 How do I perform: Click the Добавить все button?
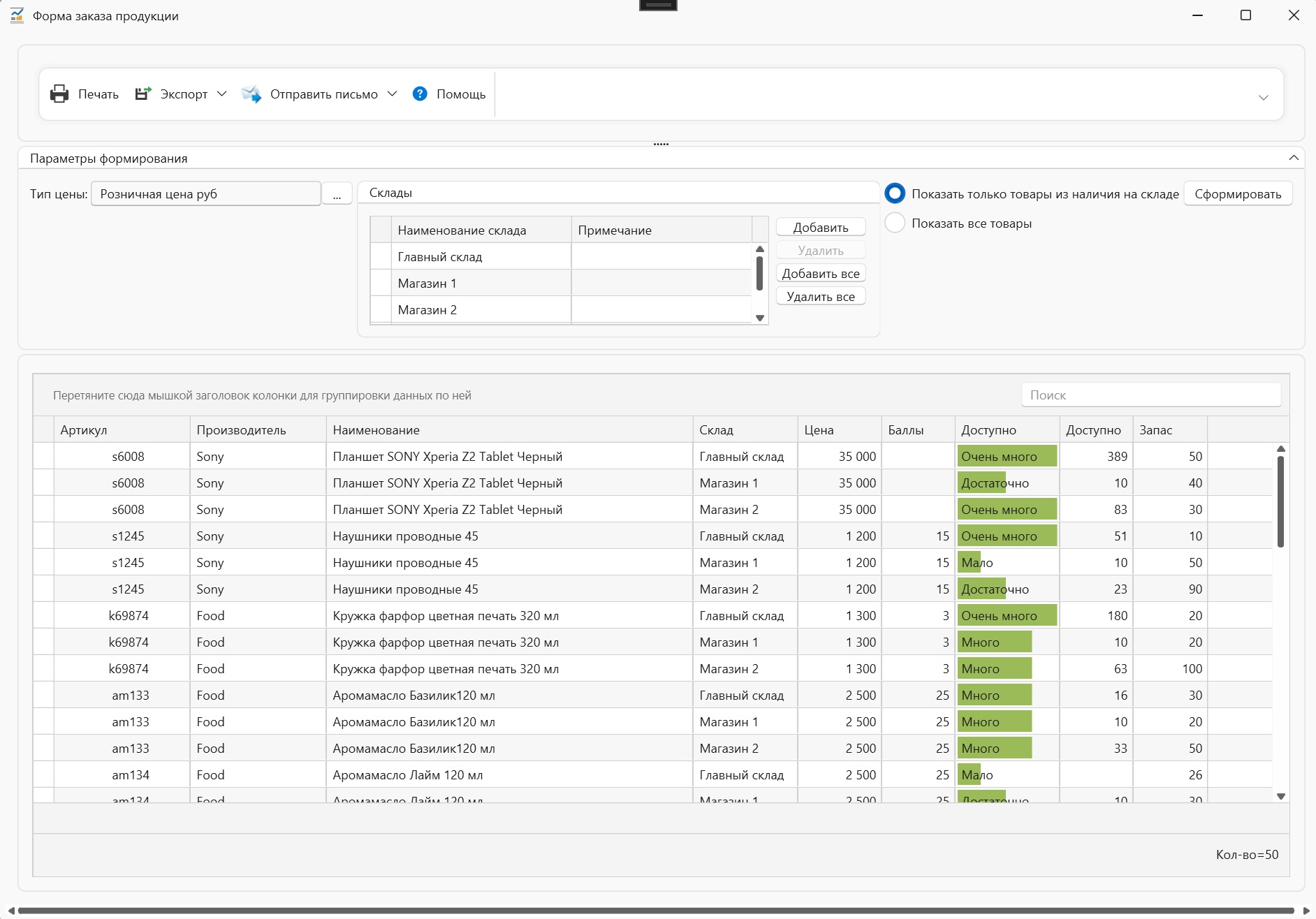tap(821, 273)
